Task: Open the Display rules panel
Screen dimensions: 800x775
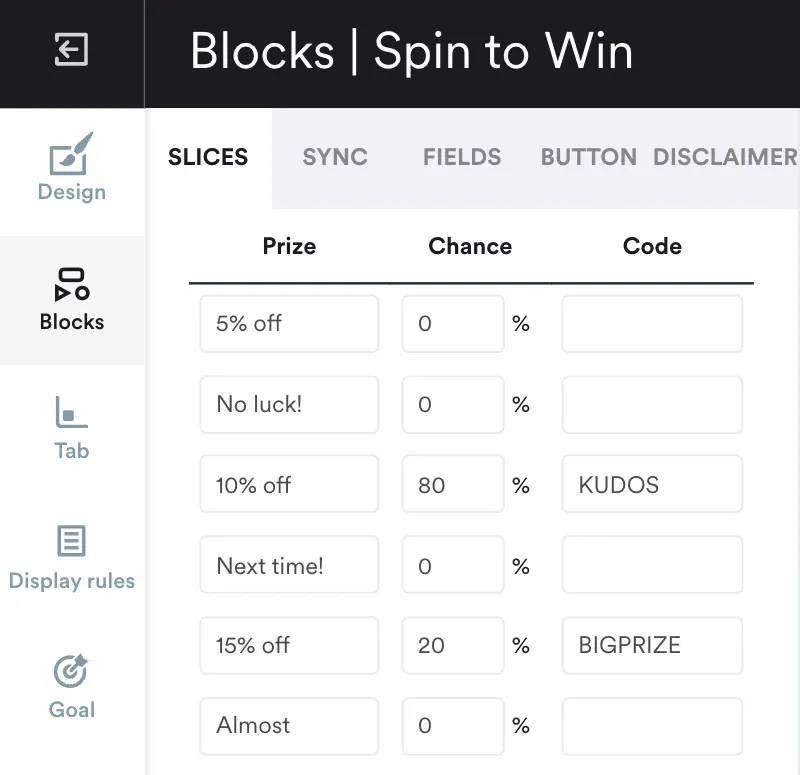Action: click(x=71, y=560)
